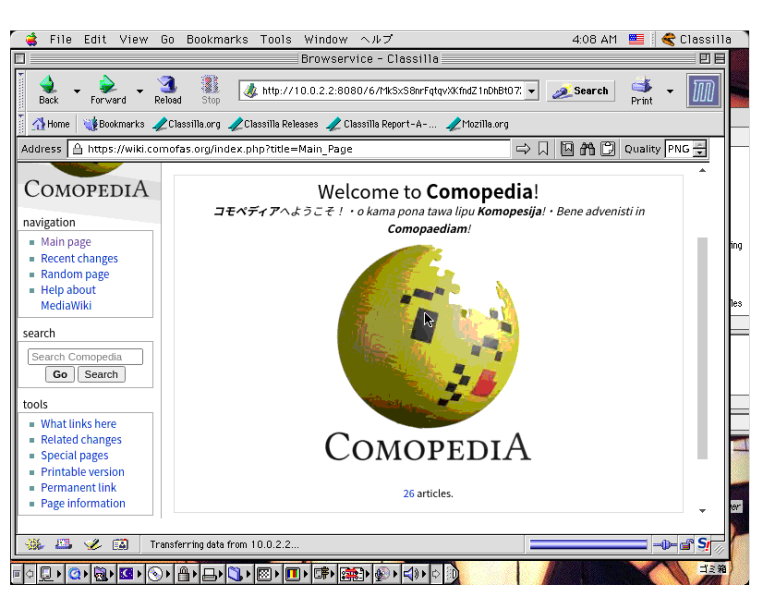The width and height of the screenshot is (763, 597).
Task: Open the Forward button history dropdown arrow
Action: 140,91
